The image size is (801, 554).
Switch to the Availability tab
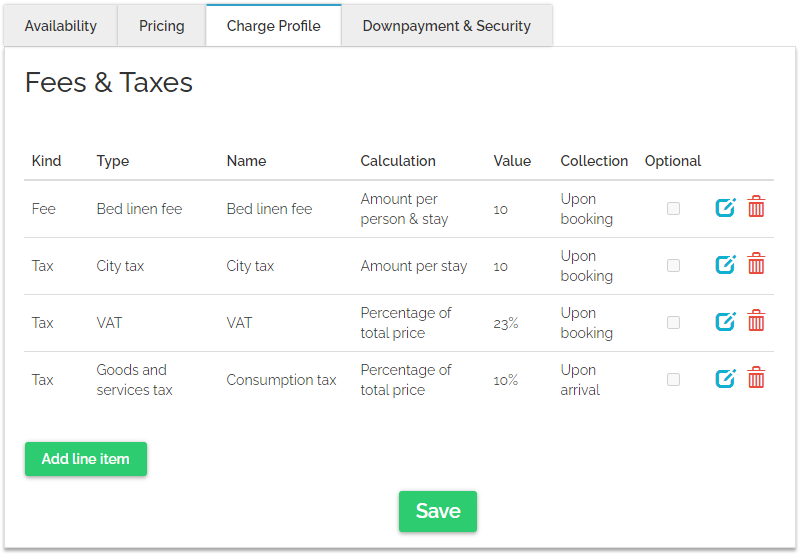(61, 26)
